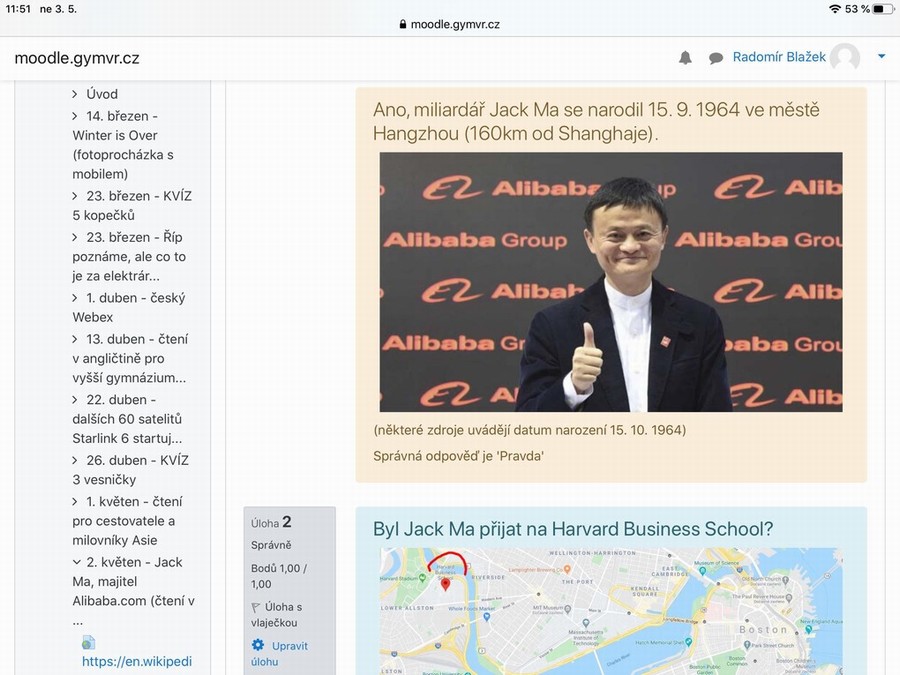Open čtení pro cestovatele a milovníky Asie

[127, 521]
